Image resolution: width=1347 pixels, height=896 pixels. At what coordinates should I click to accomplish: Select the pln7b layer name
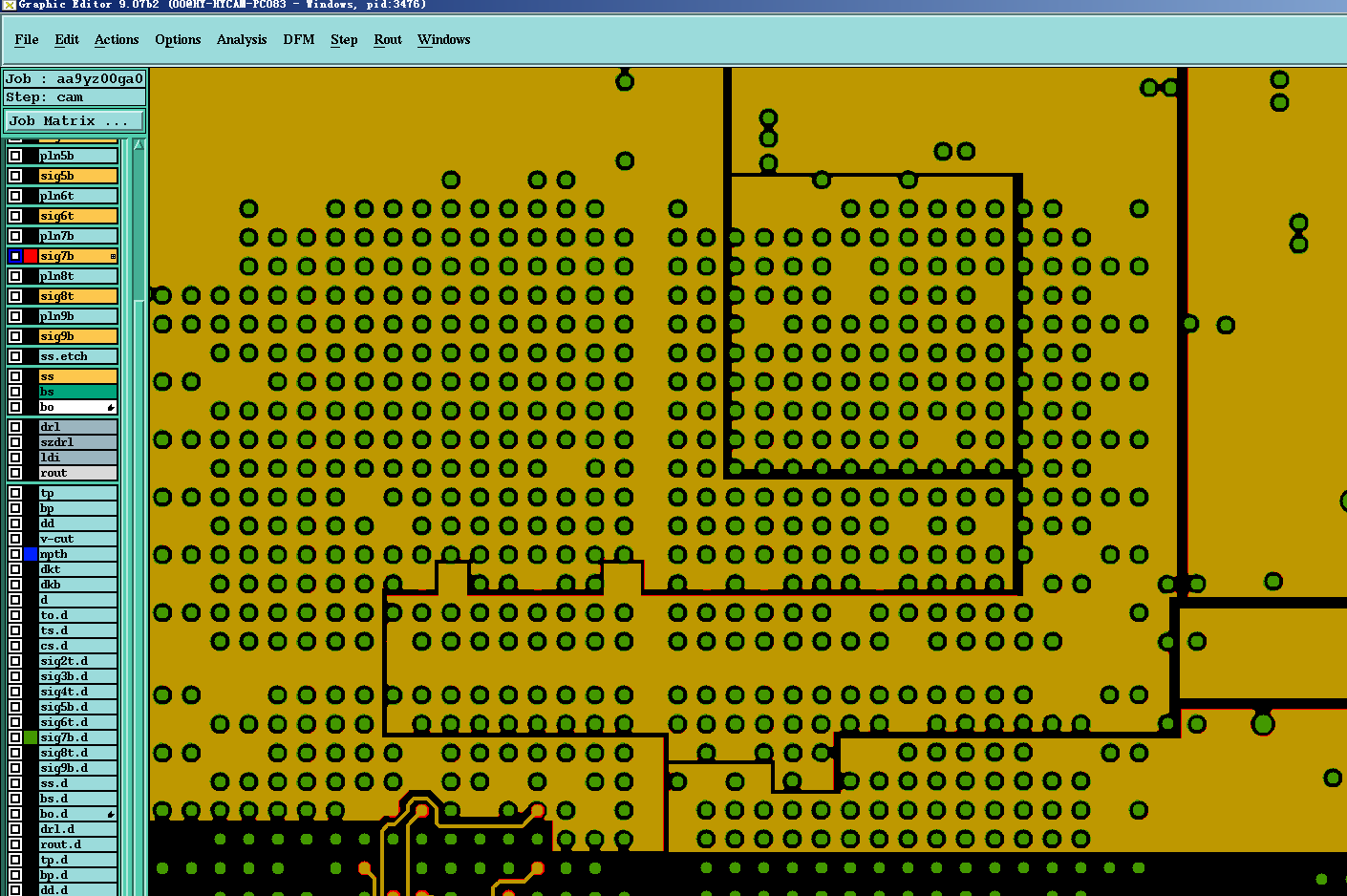tap(77, 236)
